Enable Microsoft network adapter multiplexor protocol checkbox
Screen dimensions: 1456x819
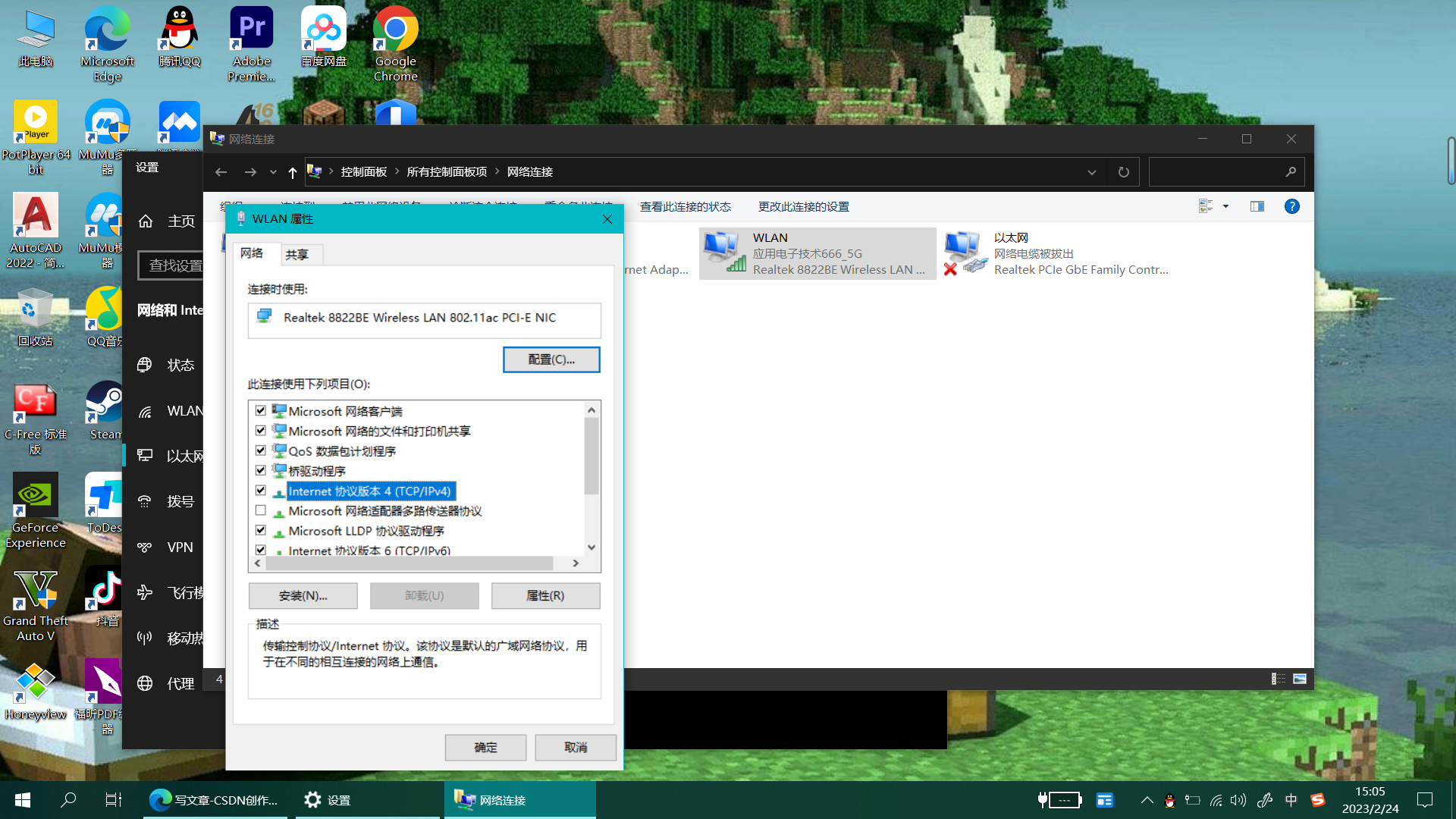pos(261,510)
